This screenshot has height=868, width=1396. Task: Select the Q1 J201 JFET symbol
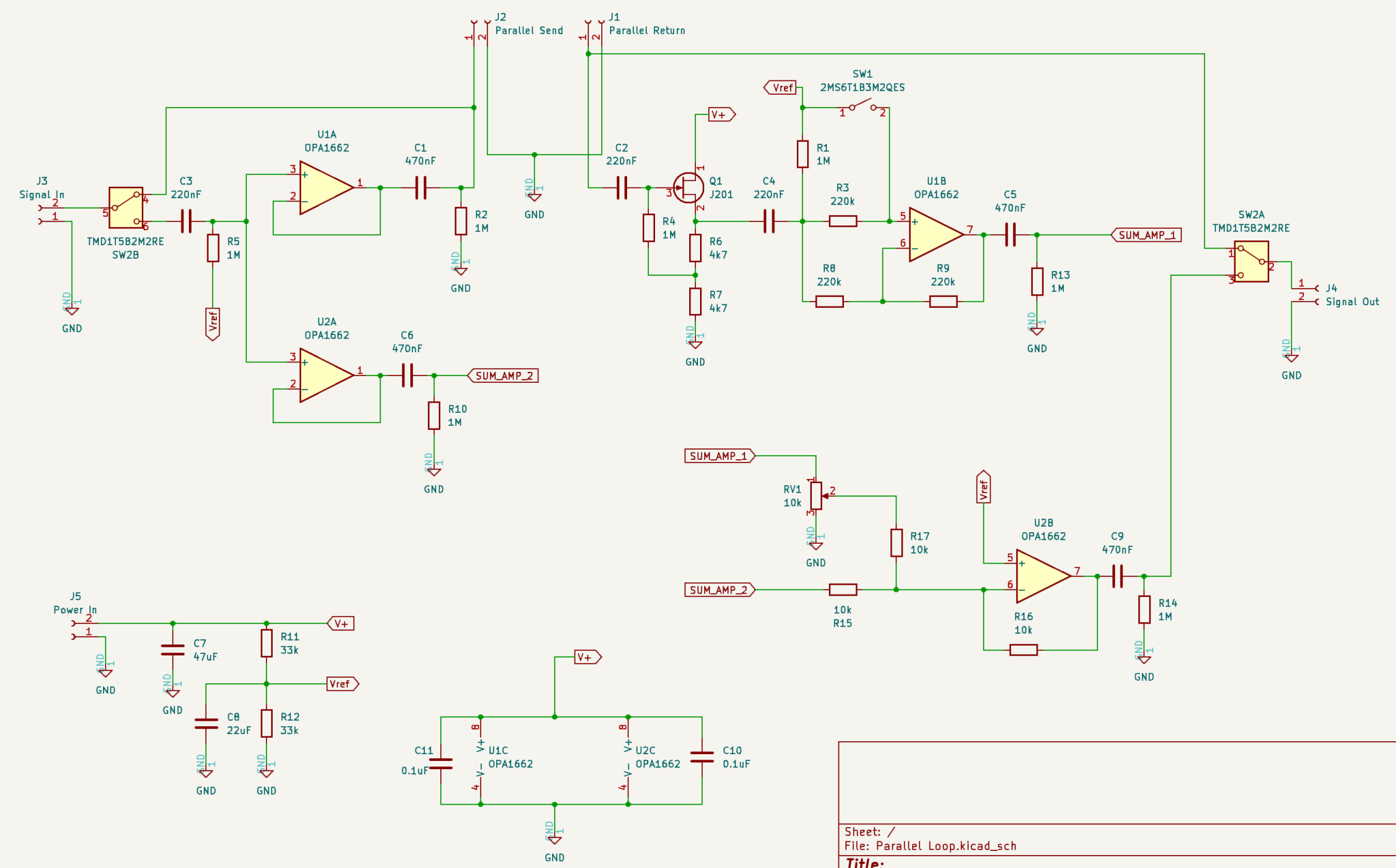point(689,187)
